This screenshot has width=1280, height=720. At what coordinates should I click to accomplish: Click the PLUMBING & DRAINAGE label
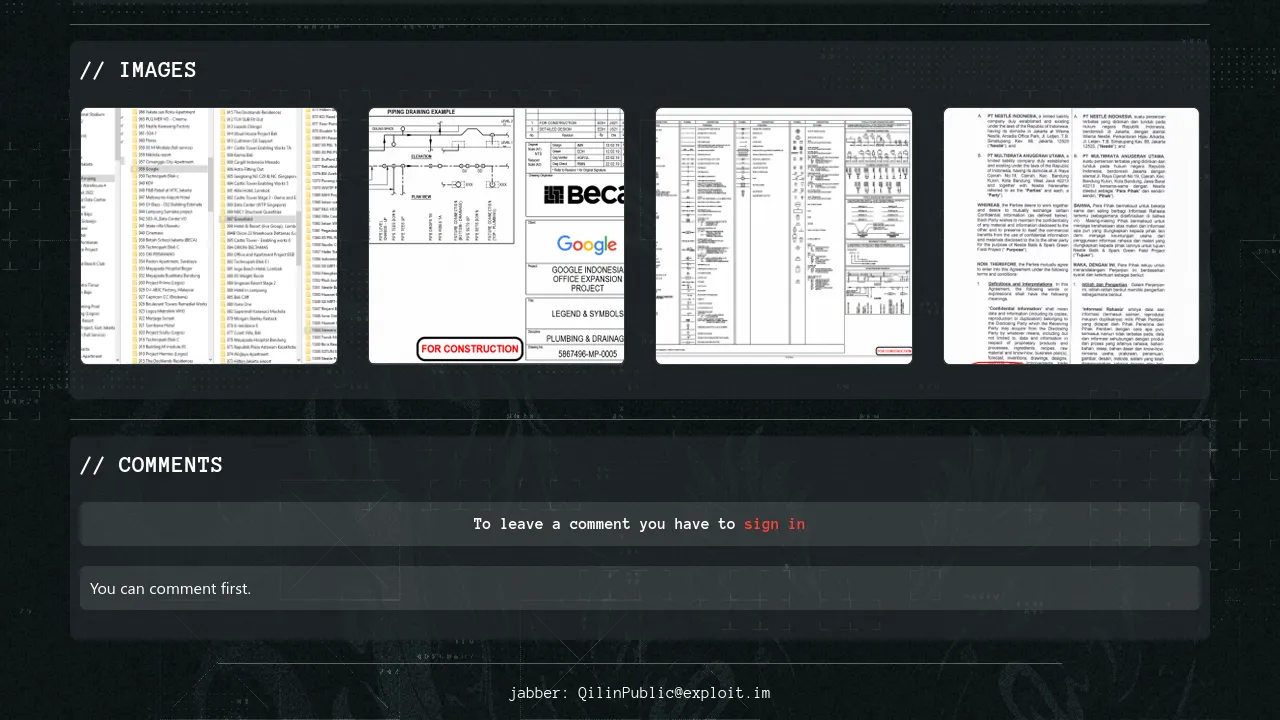tap(589, 339)
